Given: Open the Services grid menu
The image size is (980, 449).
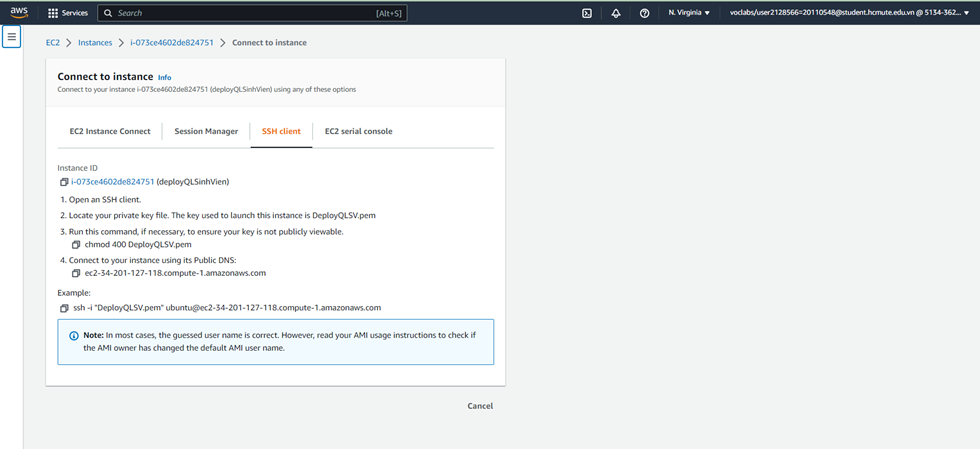Looking at the screenshot, I should pyautogui.click(x=68, y=13).
